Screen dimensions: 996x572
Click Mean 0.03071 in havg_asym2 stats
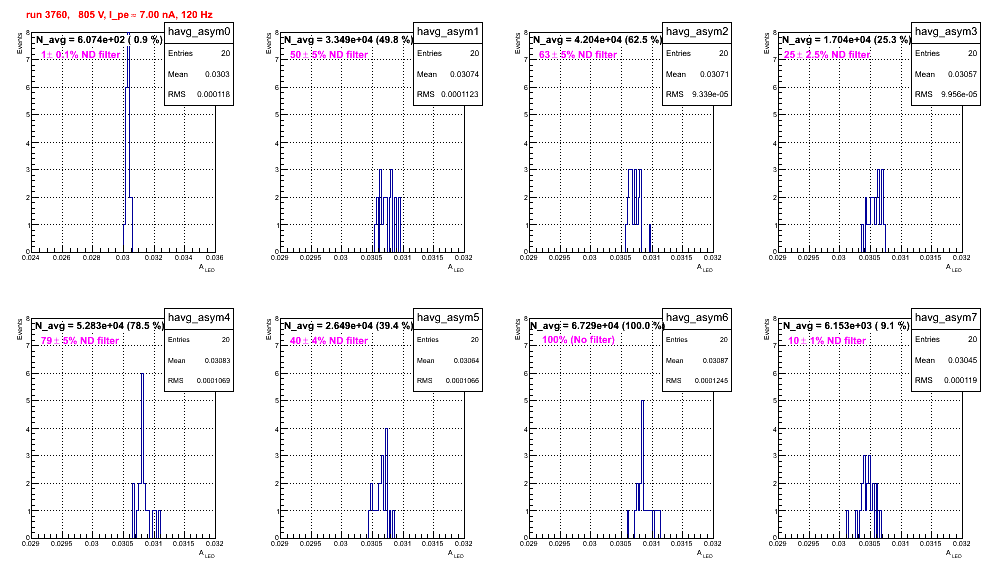697,74
